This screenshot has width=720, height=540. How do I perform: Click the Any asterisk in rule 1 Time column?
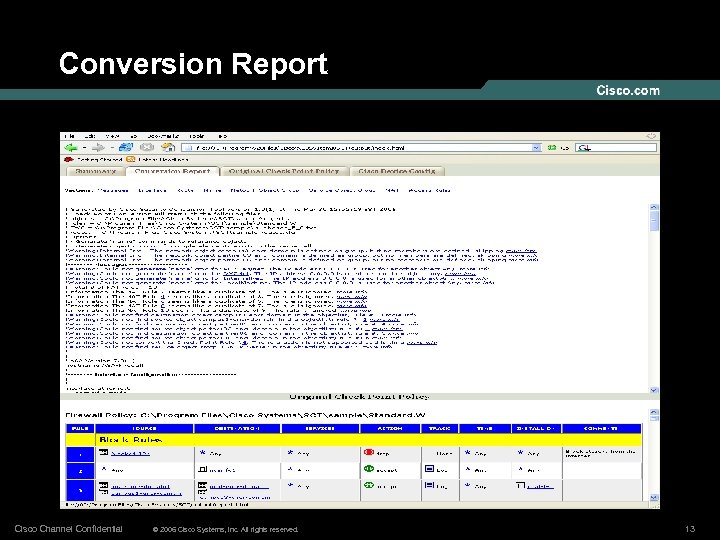(x=467, y=452)
